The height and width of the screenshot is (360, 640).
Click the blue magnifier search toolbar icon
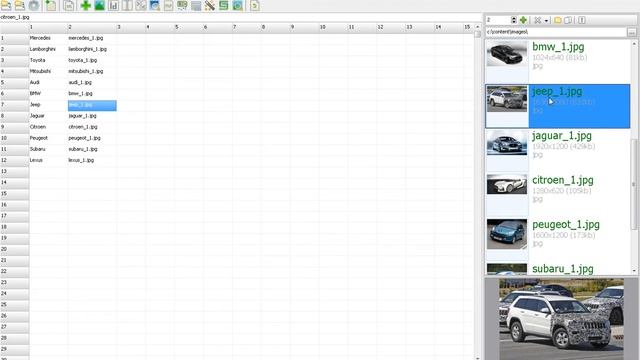tap(155, 5)
